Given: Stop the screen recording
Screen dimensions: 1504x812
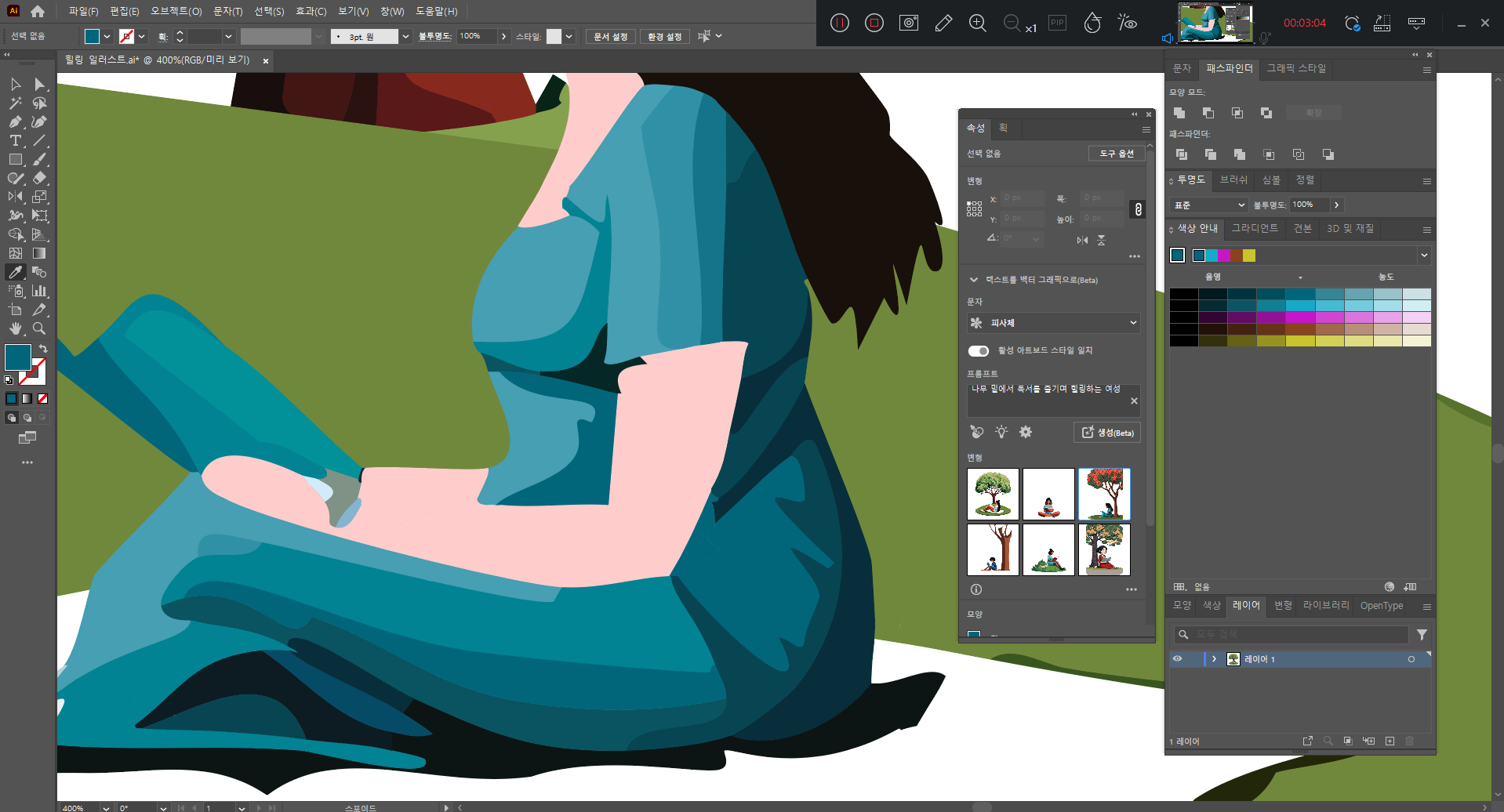Looking at the screenshot, I should click(x=874, y=23).
